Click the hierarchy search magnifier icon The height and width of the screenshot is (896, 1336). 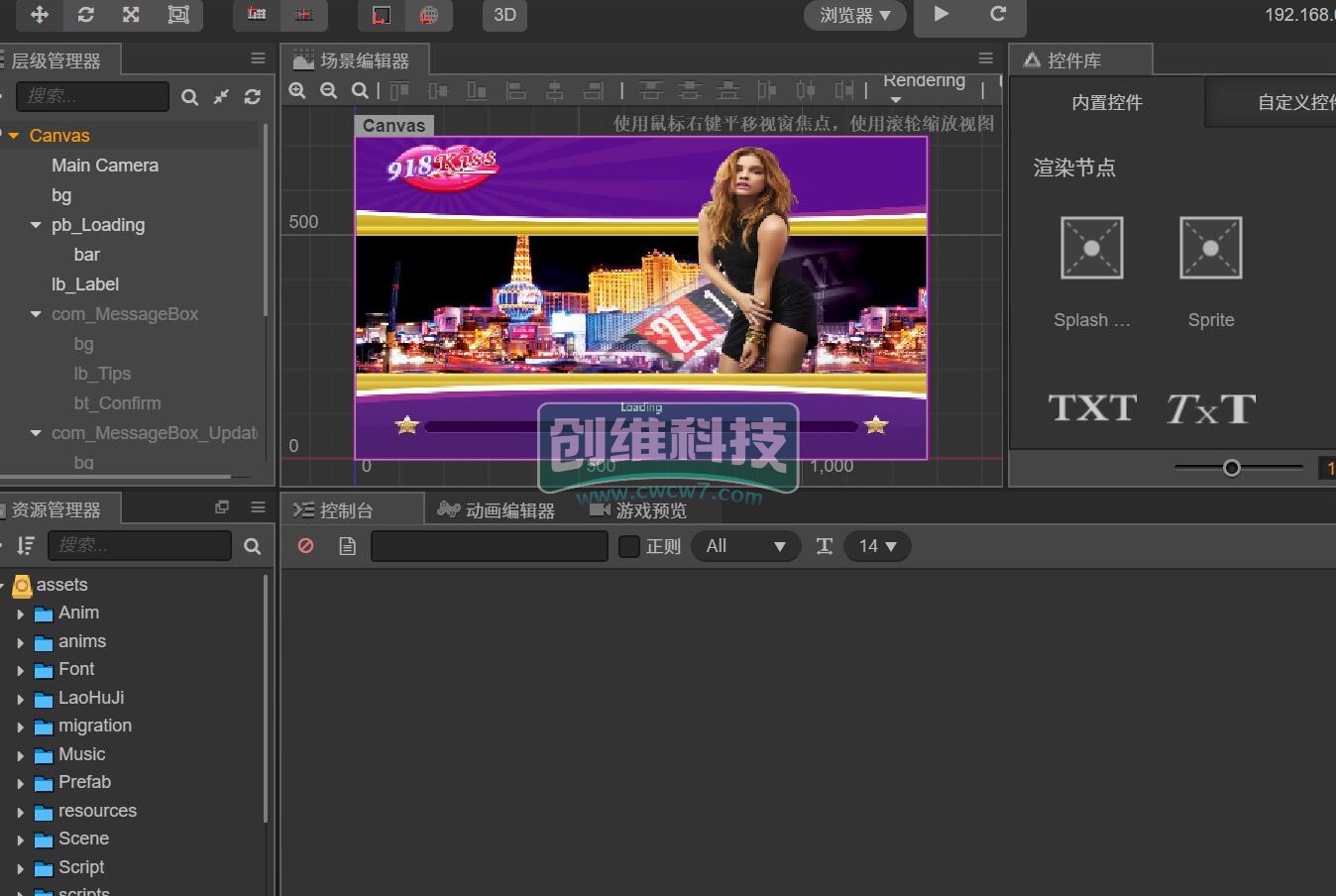(x=189, y=96)
